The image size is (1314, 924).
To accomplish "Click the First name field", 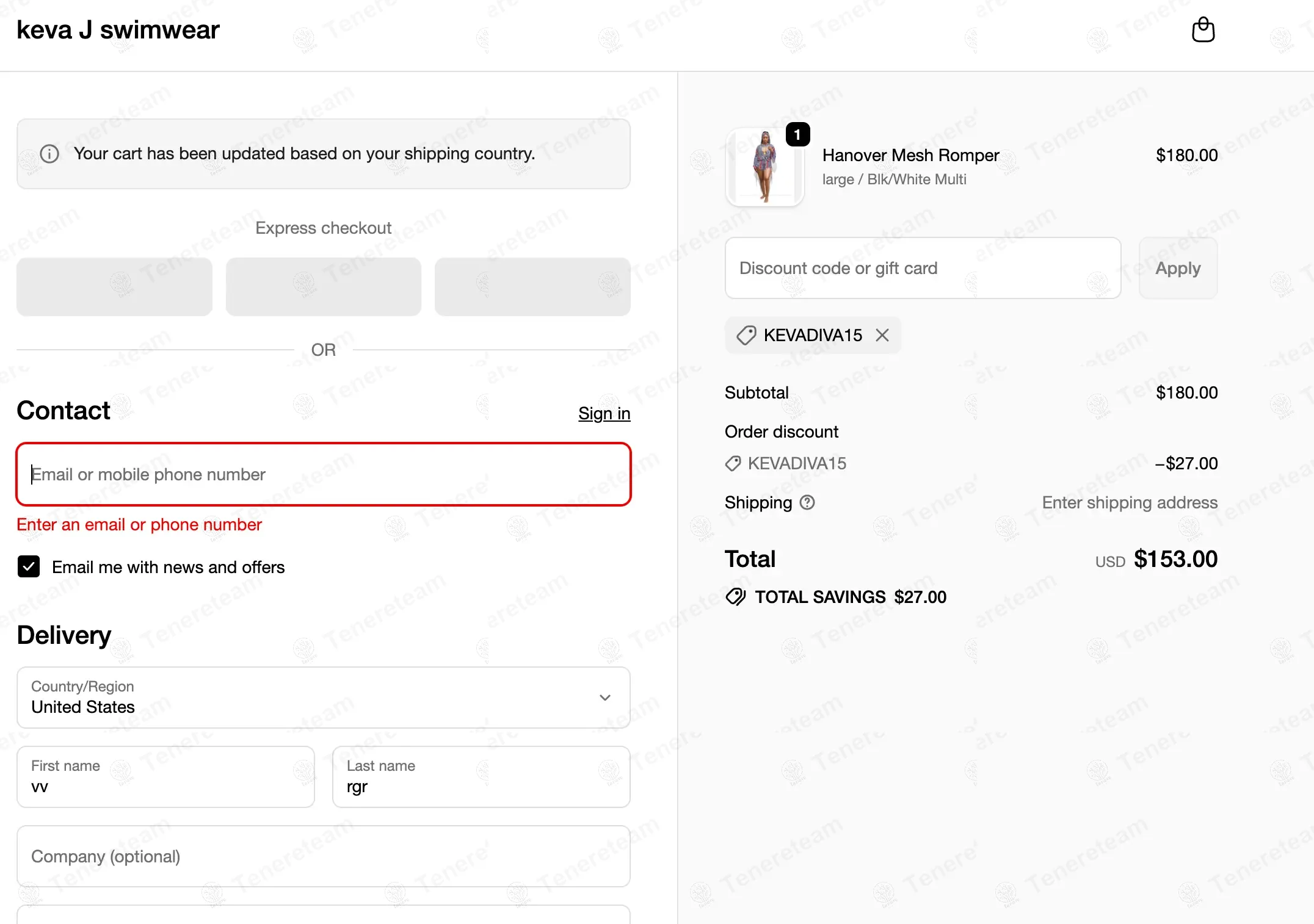I will click(x=165, y=777).
